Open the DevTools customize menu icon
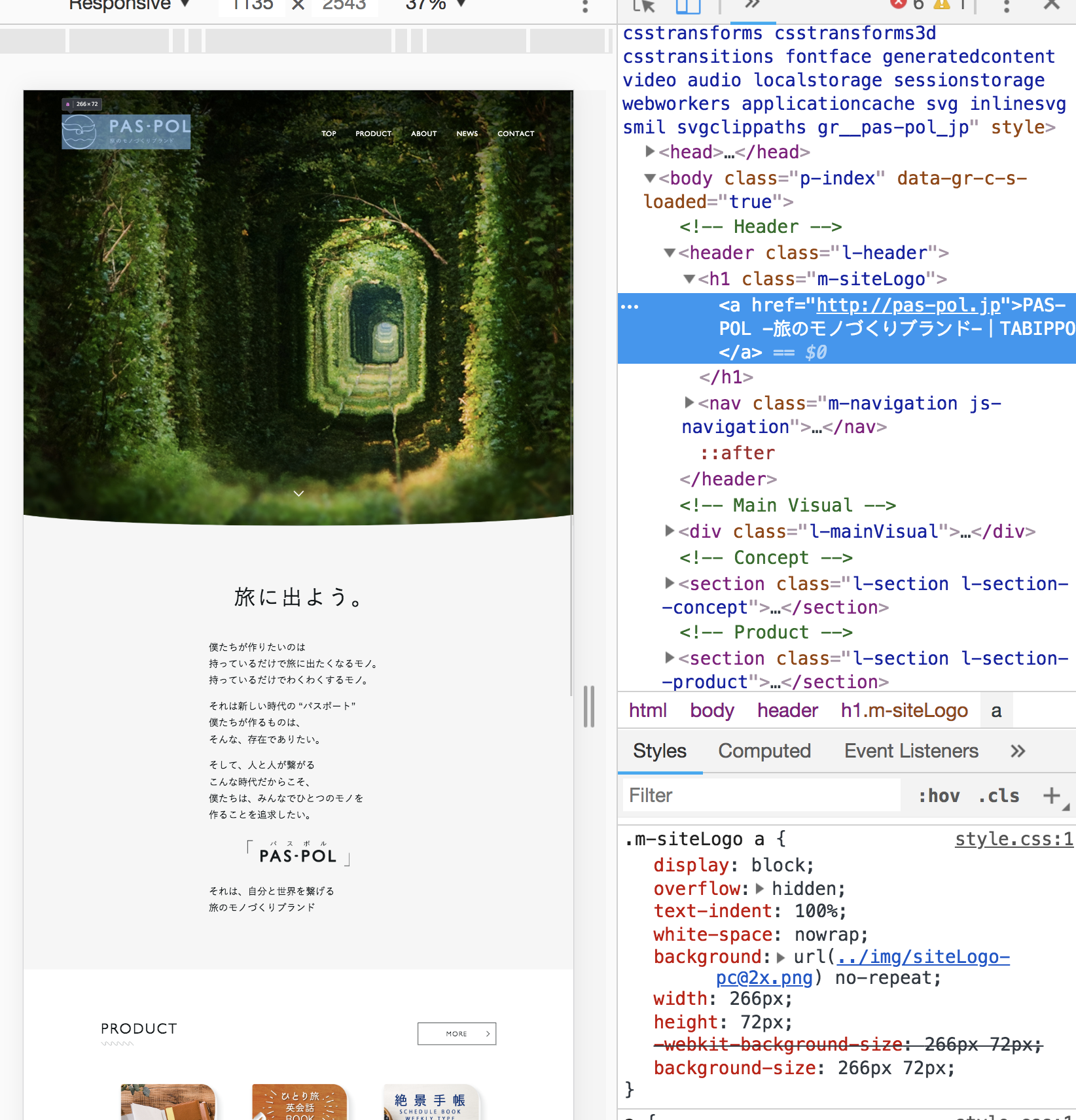1076x1120 pixels. [x=1006, y=7]
